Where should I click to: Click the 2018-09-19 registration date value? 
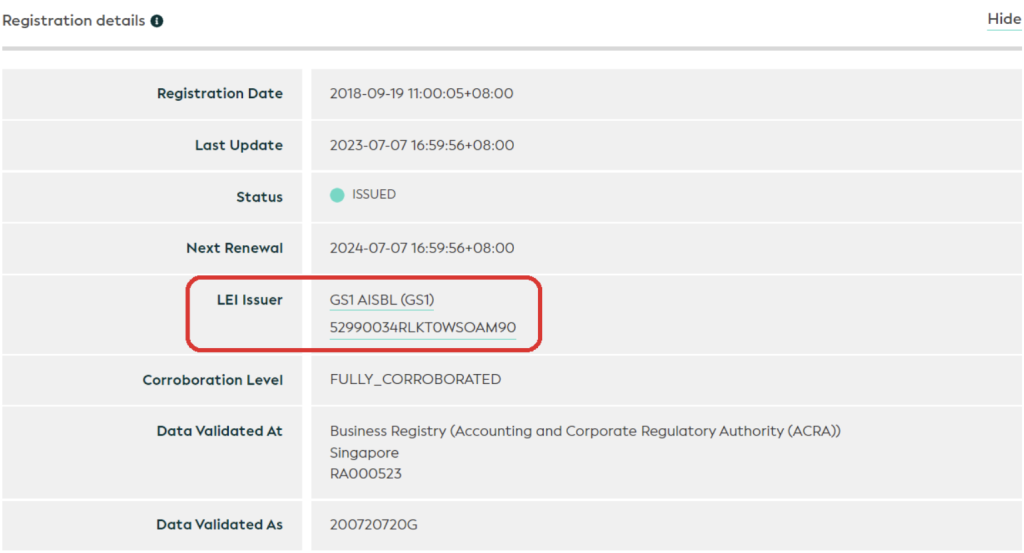(421, 94)
